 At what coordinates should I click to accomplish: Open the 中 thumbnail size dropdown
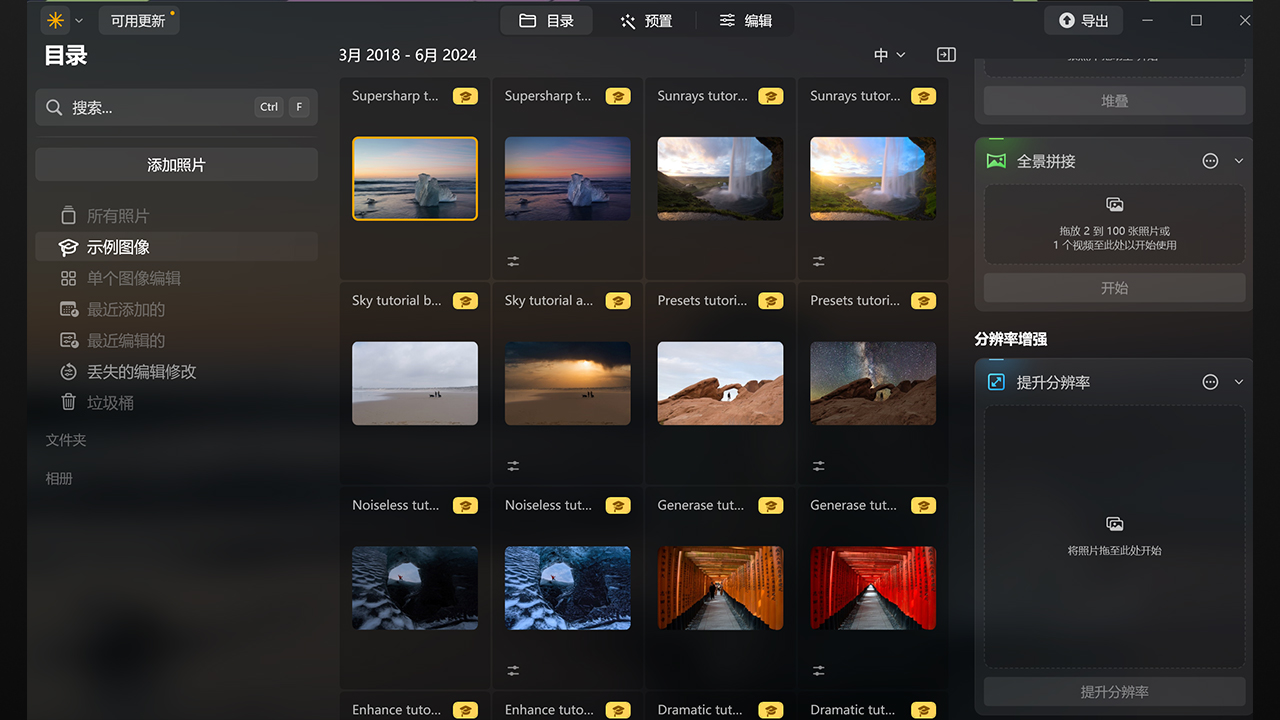coord(889,55)
